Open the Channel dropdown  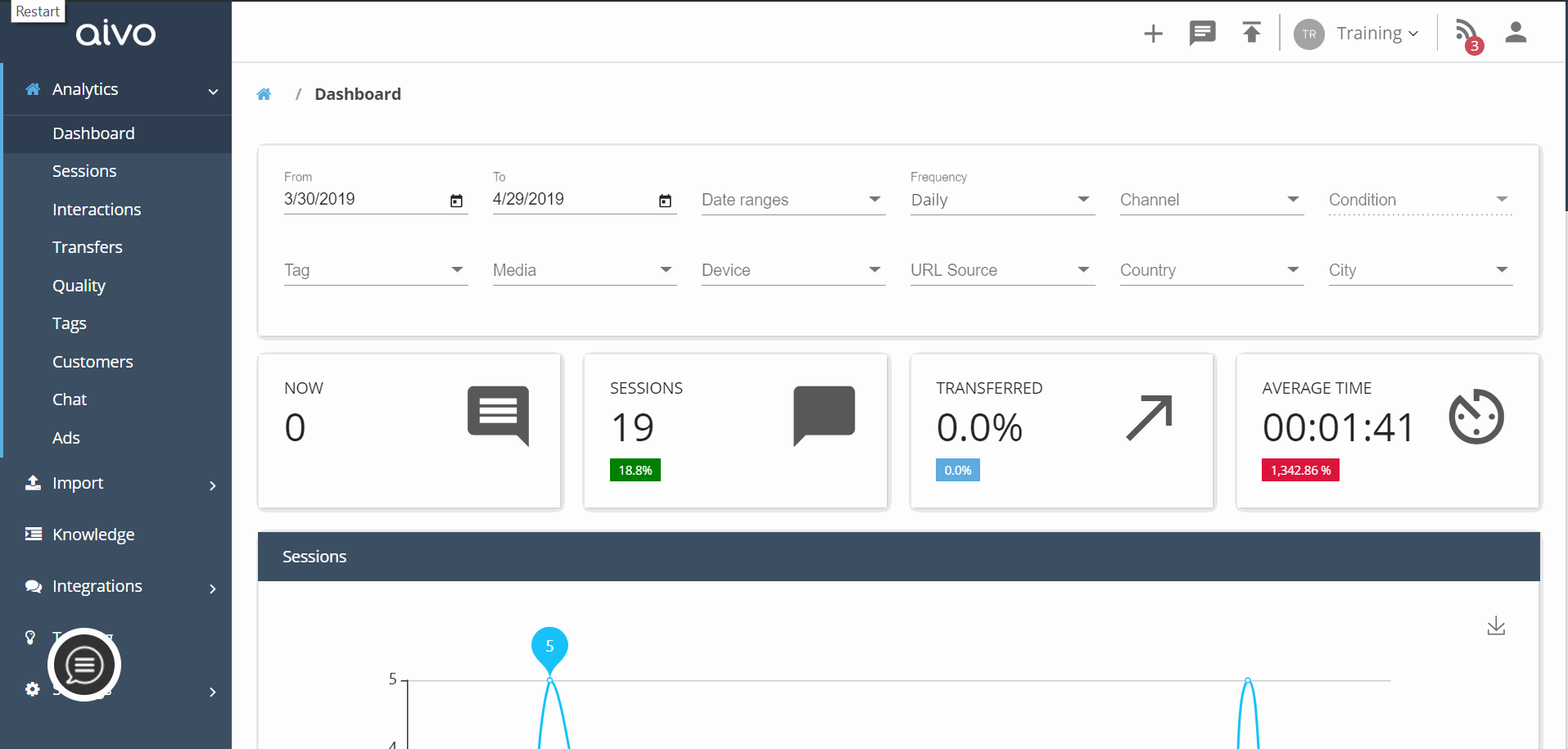(x=1292, y=200)
